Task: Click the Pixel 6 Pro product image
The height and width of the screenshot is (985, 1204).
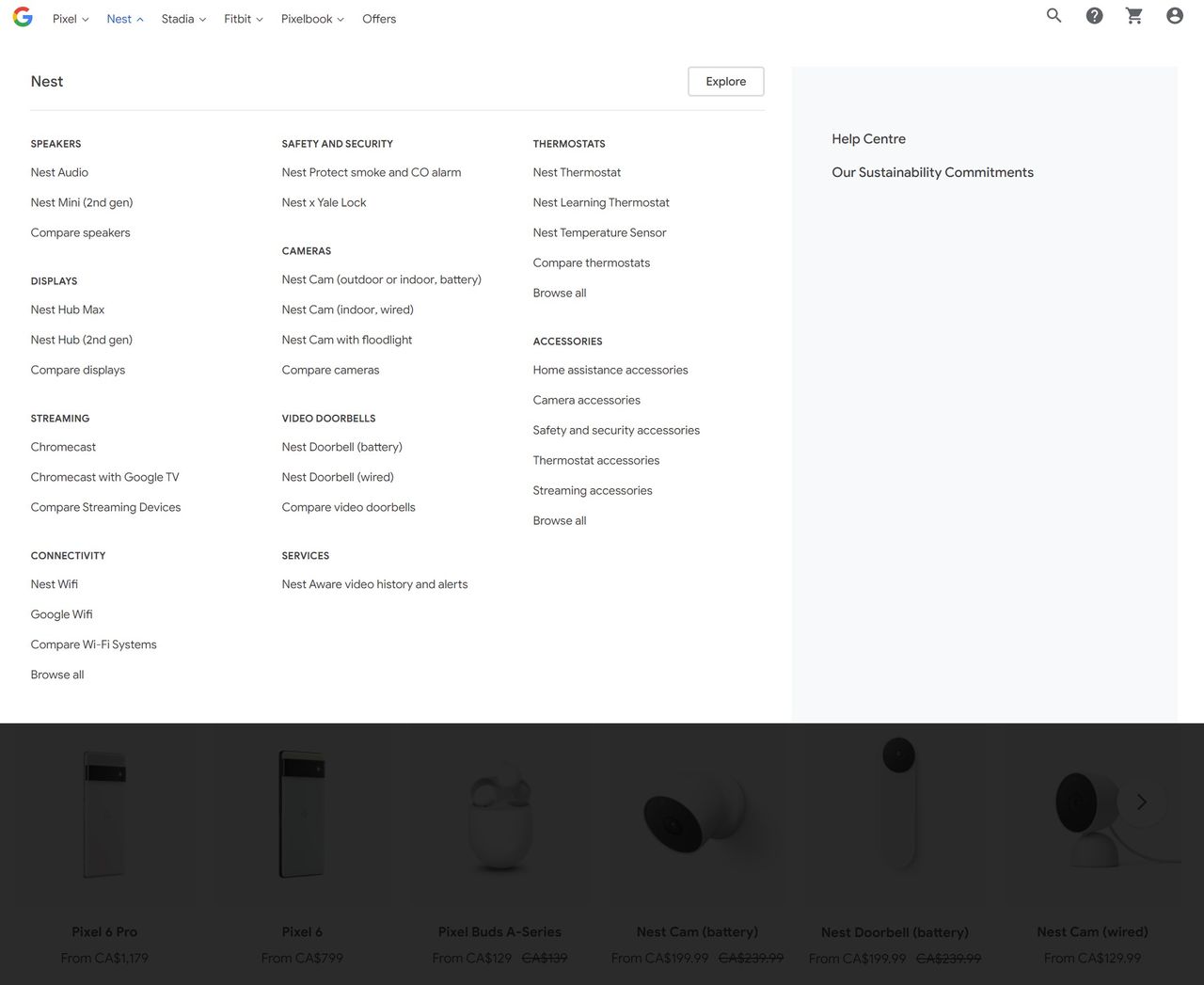Action: [104, 814]
